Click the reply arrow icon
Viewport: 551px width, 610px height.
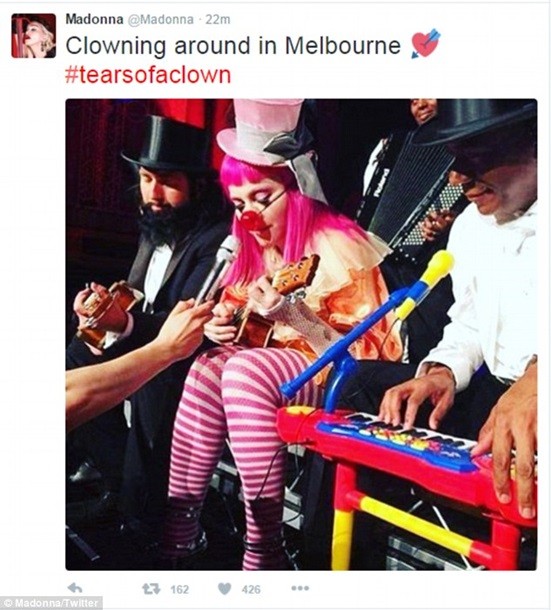[x=74, y=588]
